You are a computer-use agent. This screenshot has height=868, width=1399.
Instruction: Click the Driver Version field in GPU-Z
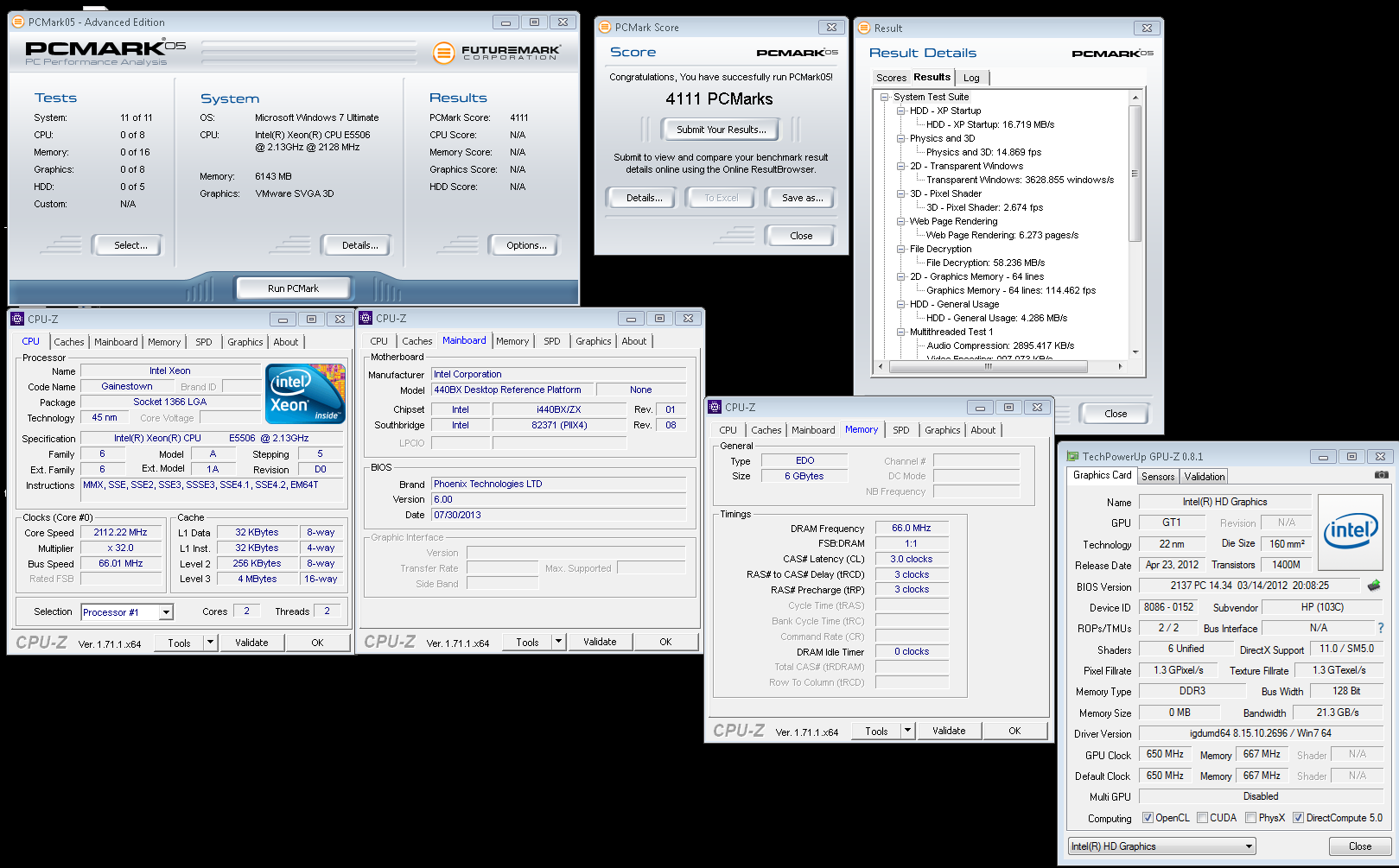1260,733
